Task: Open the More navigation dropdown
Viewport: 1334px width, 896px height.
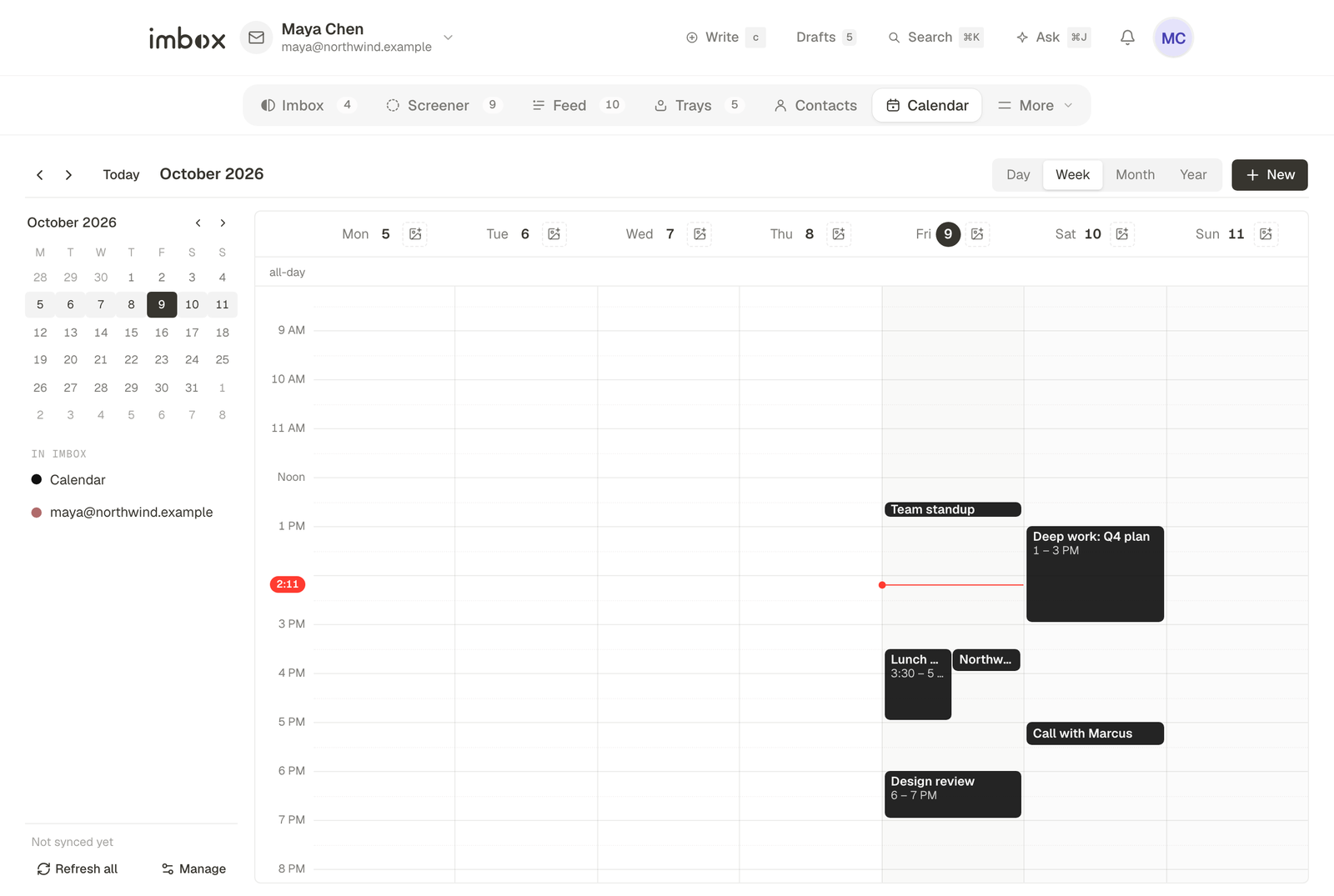Action: (x=1035, y=106)
